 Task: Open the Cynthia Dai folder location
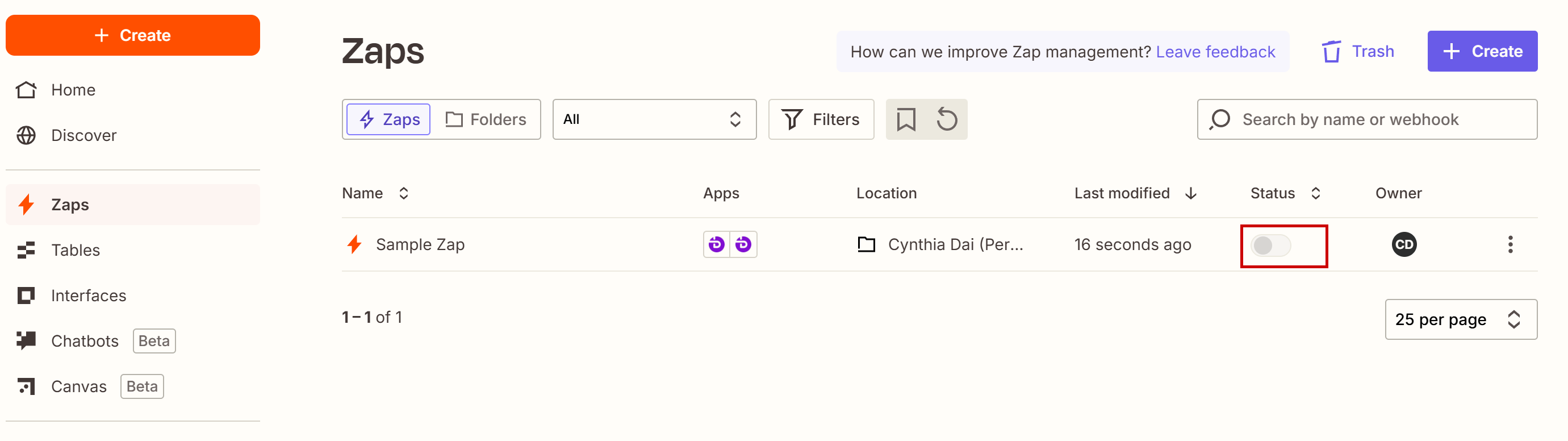(955, 244)
